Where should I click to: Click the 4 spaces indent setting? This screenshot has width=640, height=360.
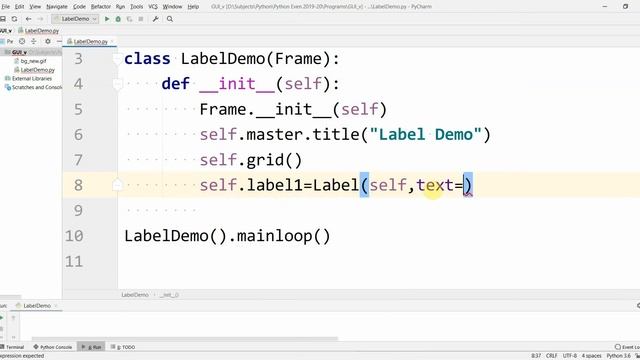(x=591, y=356)
